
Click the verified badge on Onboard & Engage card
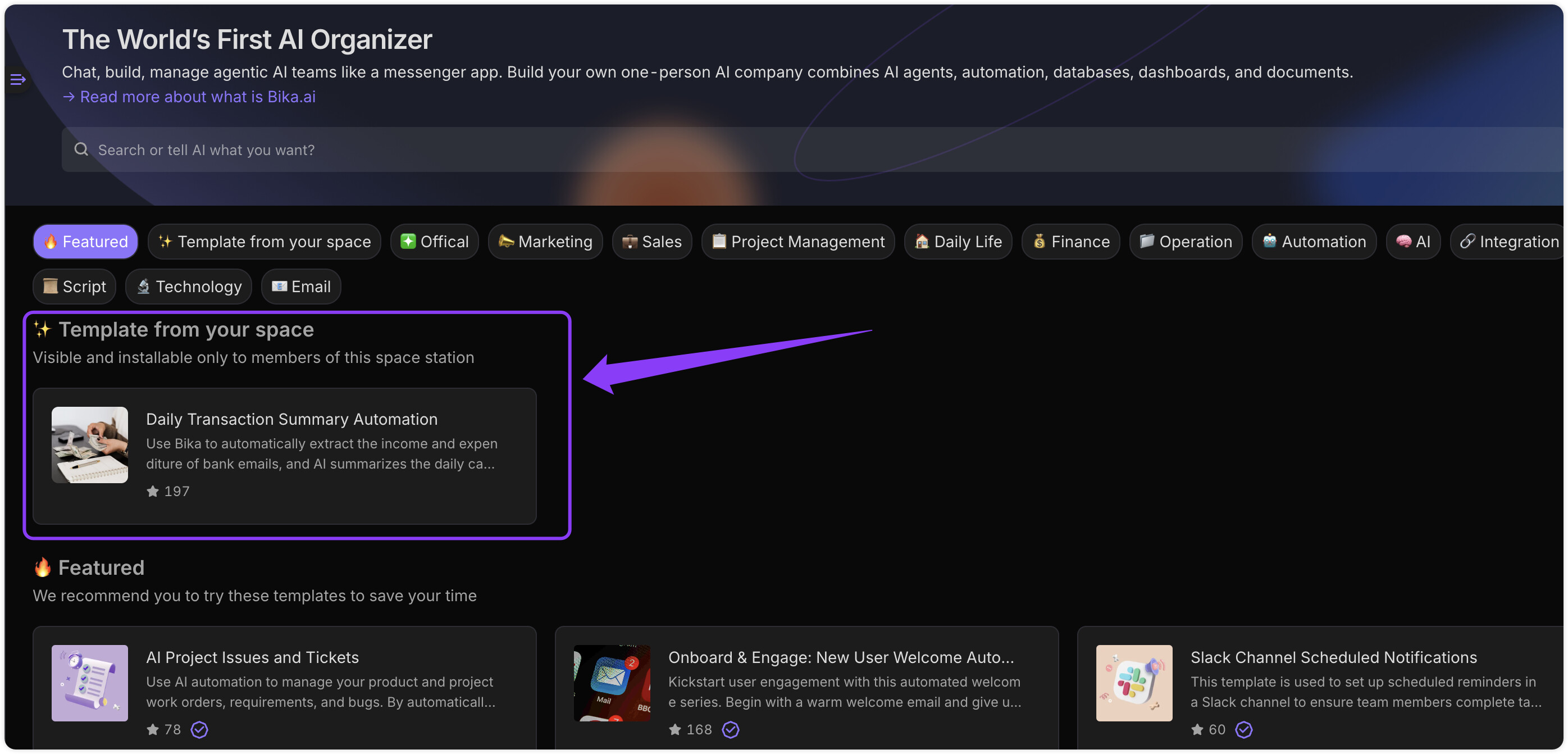pyautogui.click(x=731, y=729)
